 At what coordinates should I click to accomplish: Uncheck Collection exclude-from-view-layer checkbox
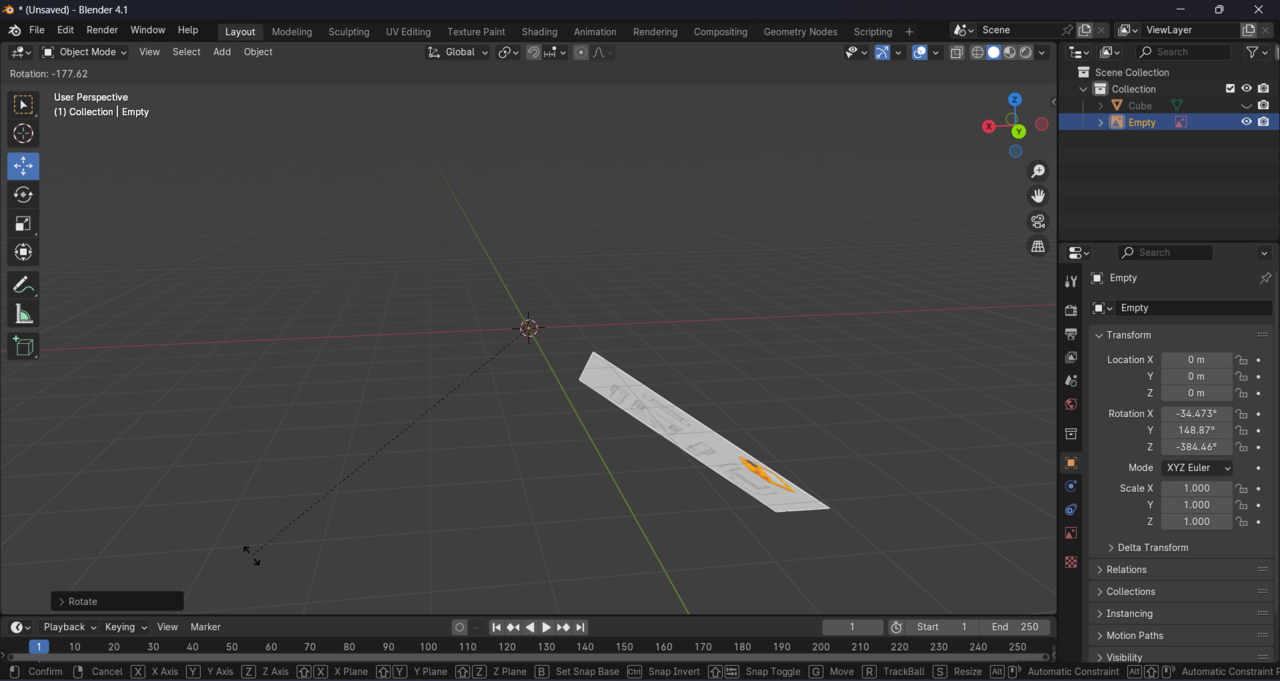(1230, 88)
